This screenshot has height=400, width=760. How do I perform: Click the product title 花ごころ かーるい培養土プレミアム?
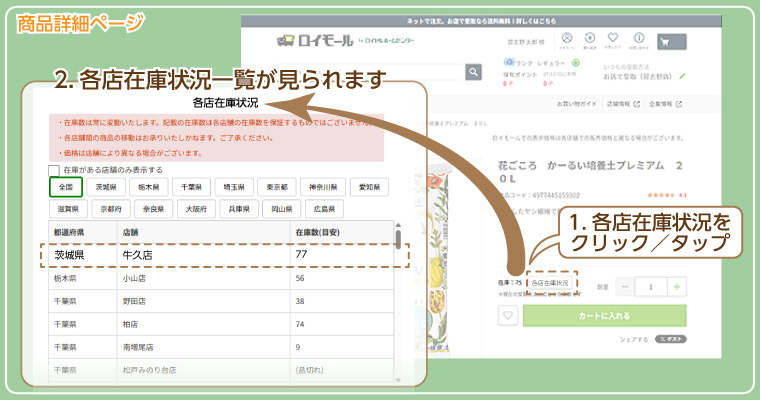point(590,172)
